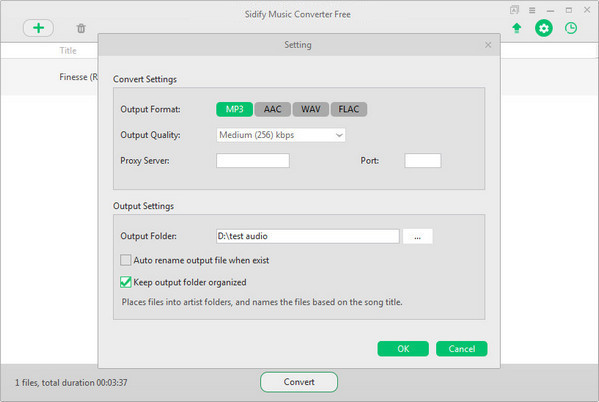
Task: Click the Proxy Server input field
Action: [x=253, y=160]
